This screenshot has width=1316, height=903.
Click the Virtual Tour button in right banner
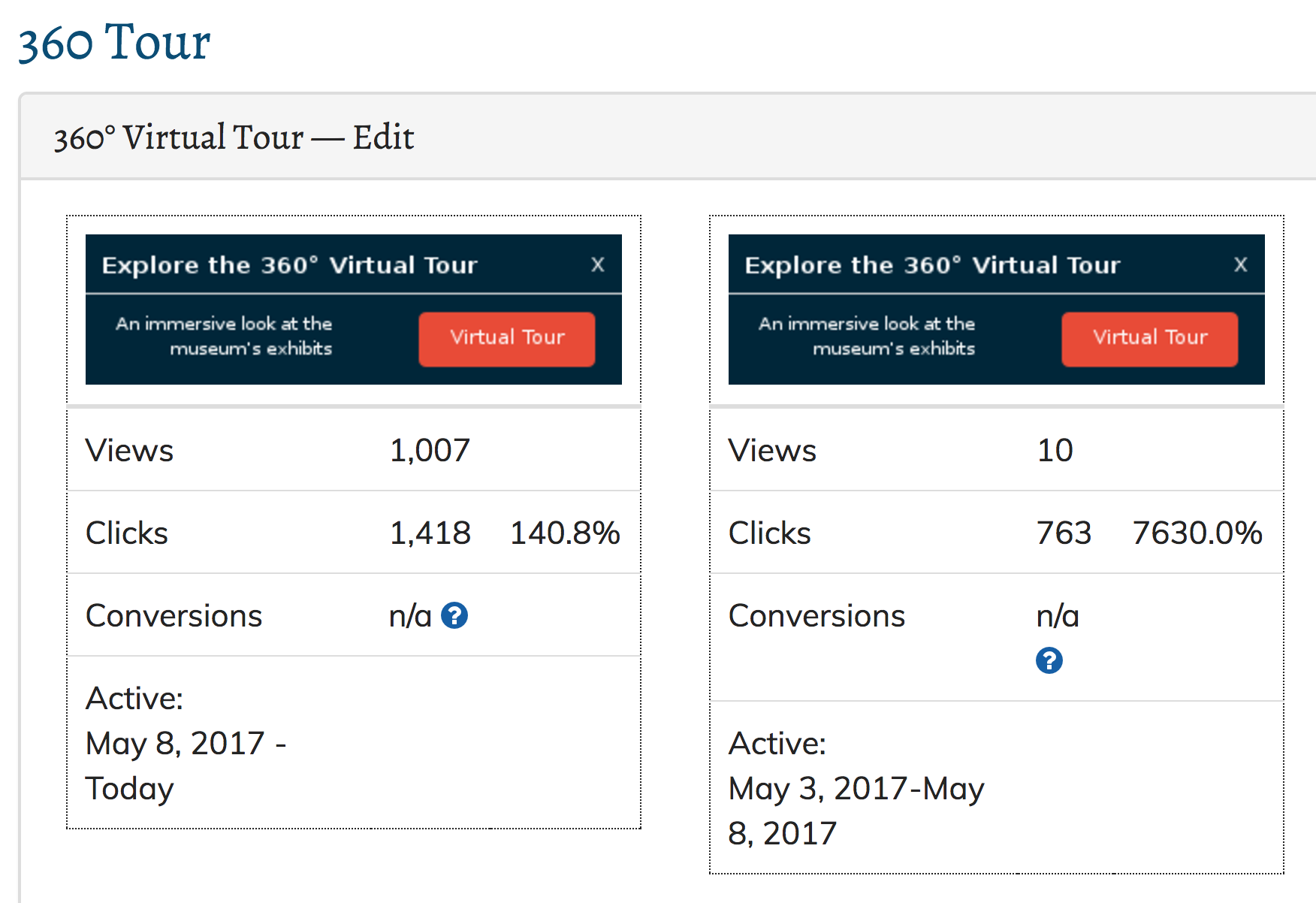pyautogui.click(x=1150, y=339)
